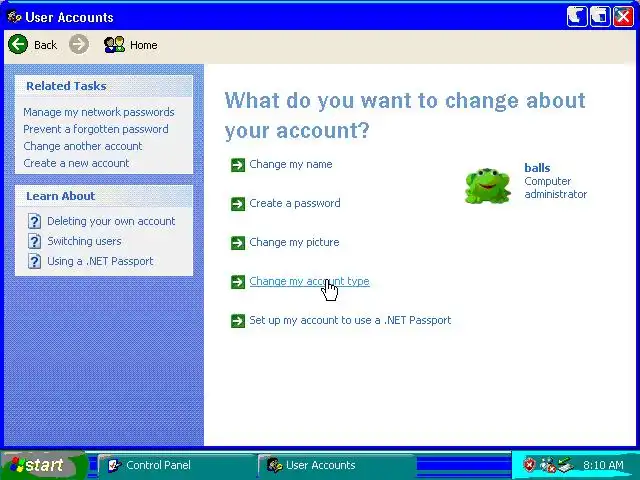Open Prevent a forgotten password
This screenshot has width=640, height=480.
tap(96, 129)
